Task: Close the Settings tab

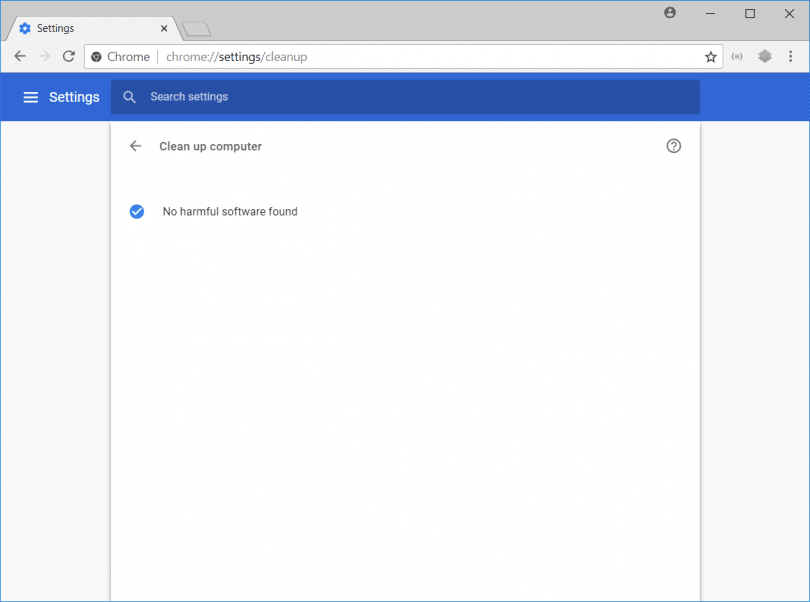Action: (x=164, y=28)
